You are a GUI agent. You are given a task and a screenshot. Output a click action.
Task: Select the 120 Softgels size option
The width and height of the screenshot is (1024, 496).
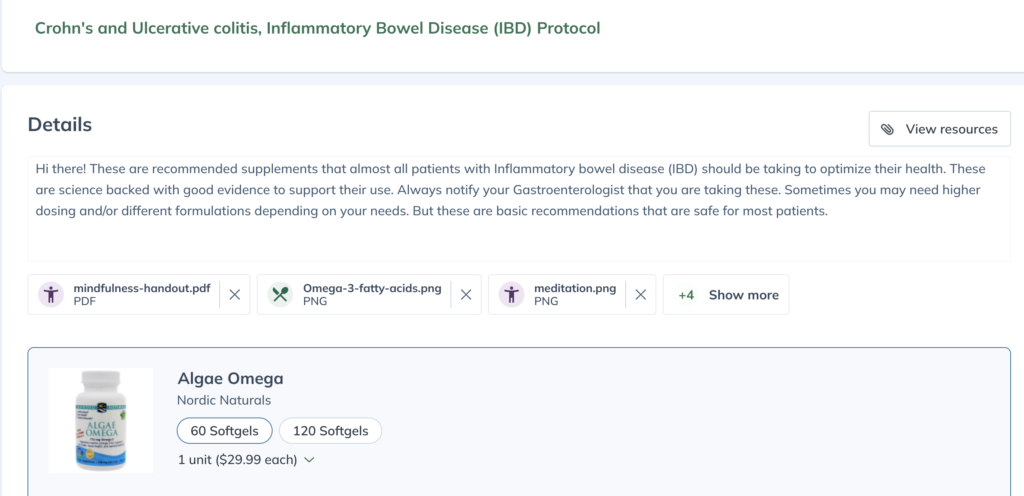pyautogui.click(x=330, y=431)
